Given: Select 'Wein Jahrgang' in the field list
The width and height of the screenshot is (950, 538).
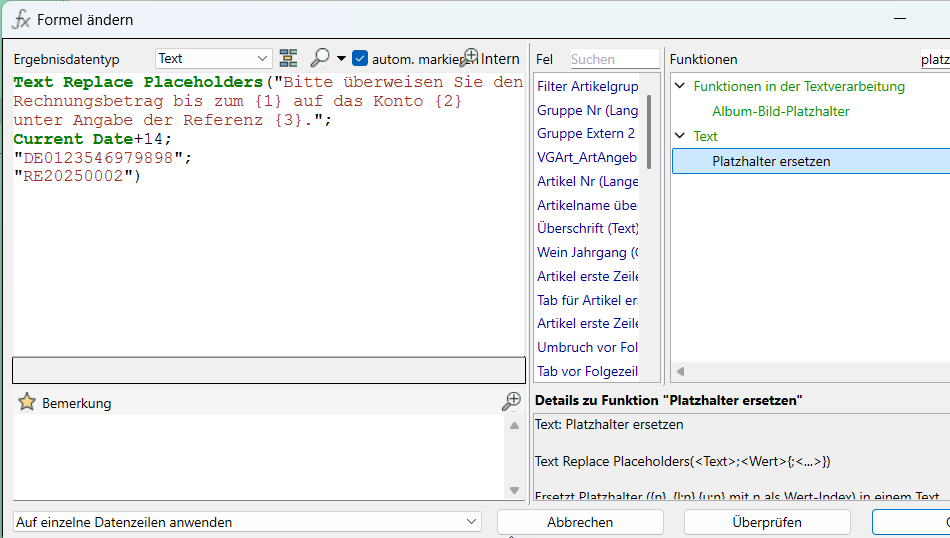Looking at the screenshot, I should point(587,252).
